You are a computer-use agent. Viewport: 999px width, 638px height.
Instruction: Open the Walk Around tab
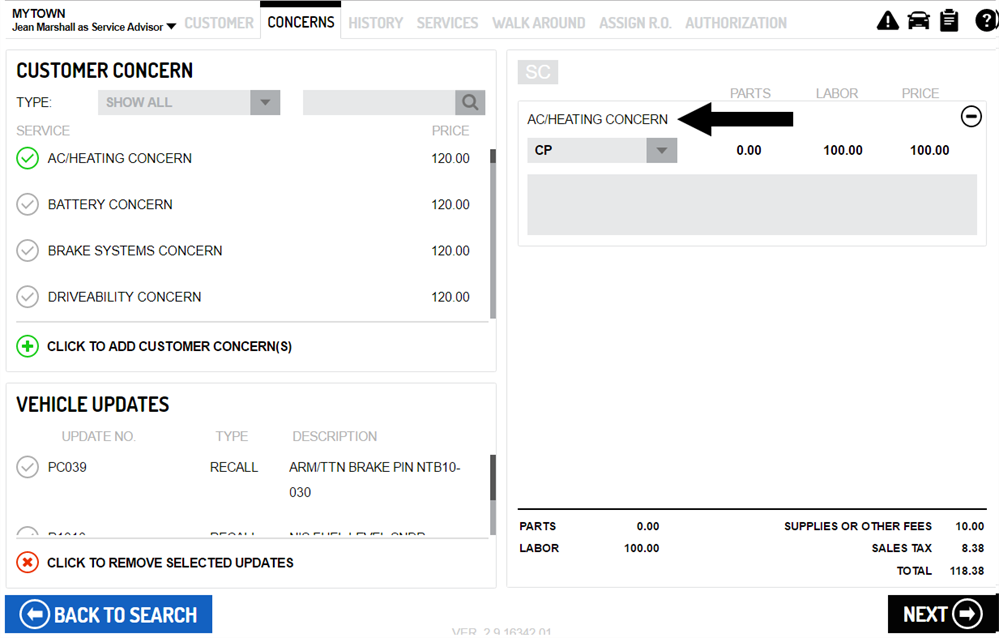(x=538, y=22)
